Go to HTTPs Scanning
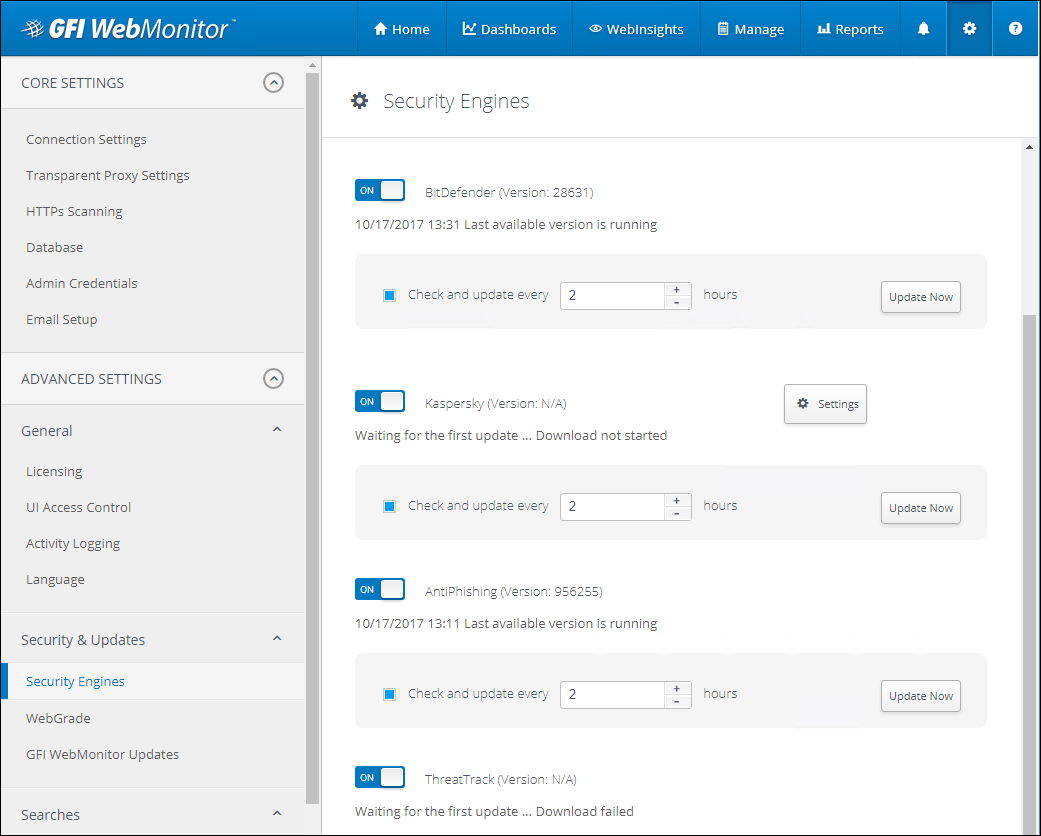Screen dimensions: 1041x836 click(74, 211)
